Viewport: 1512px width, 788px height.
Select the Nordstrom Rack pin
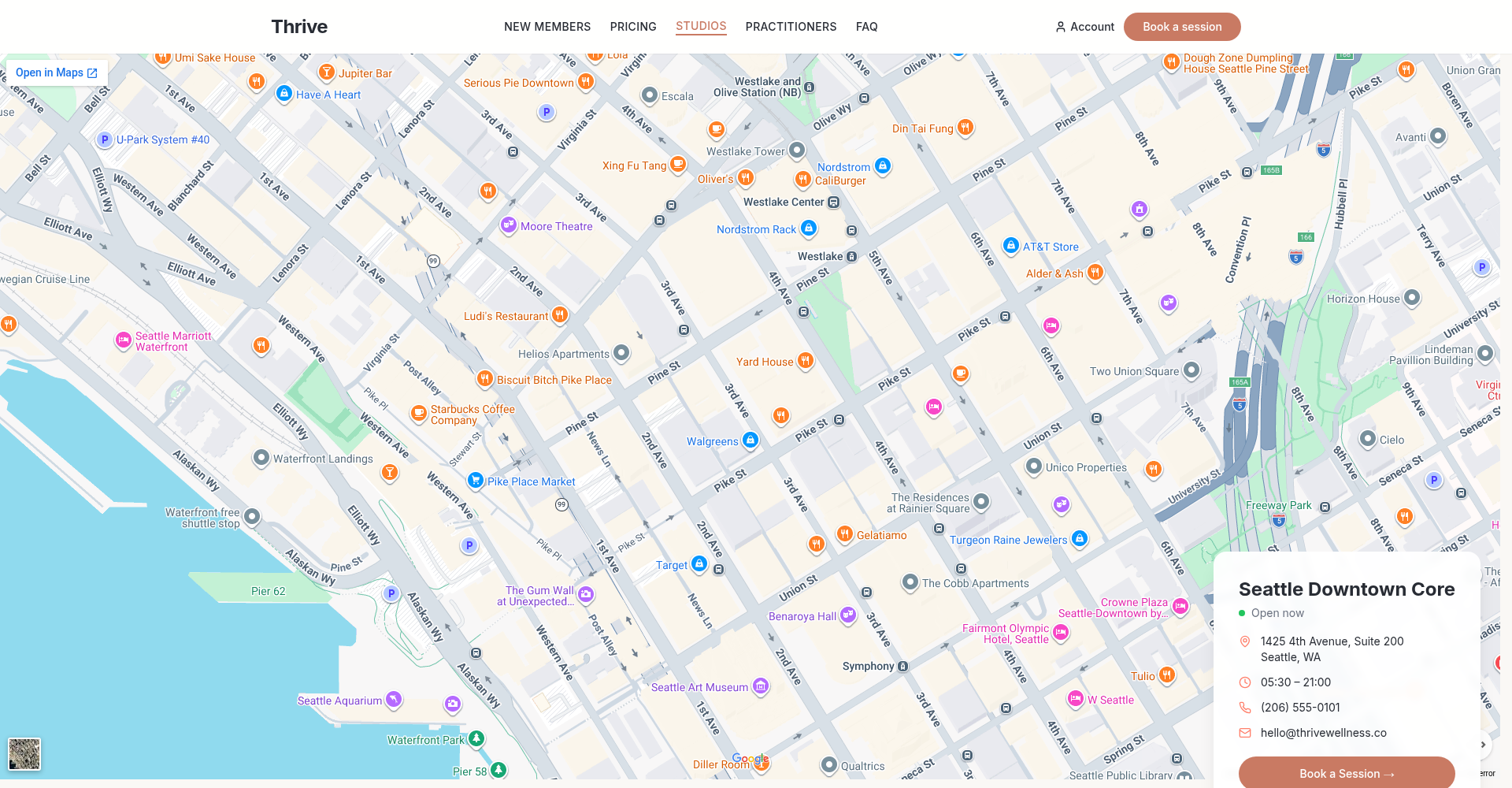tap(808, 228)
